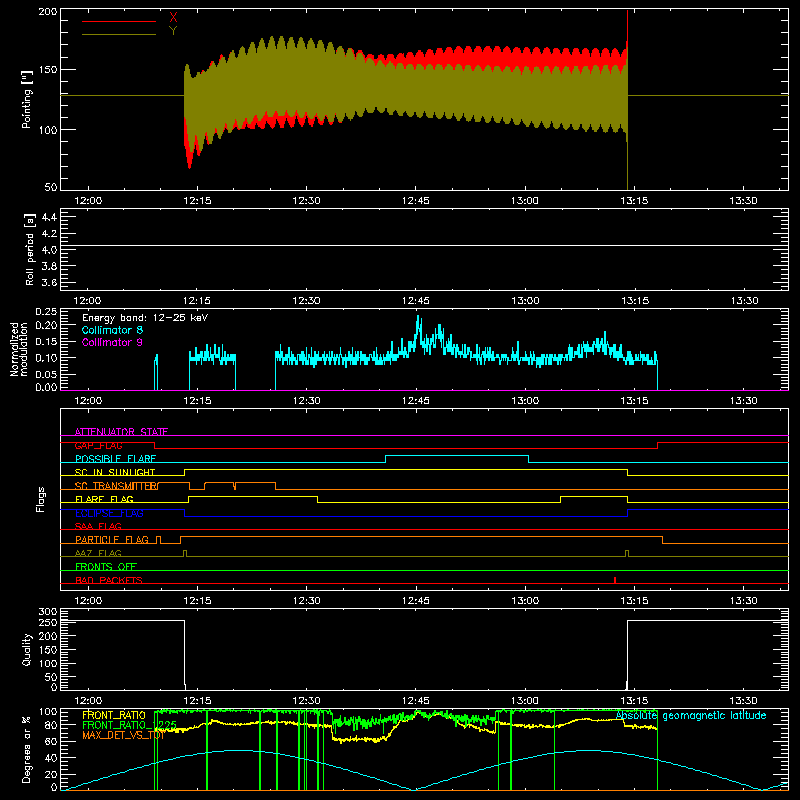Click the "ECLIPSE_FLAG" flag label

point(109,513)
